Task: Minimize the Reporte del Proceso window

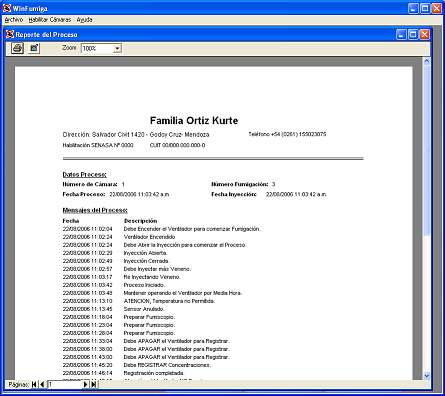Action: tap(401, 34)
